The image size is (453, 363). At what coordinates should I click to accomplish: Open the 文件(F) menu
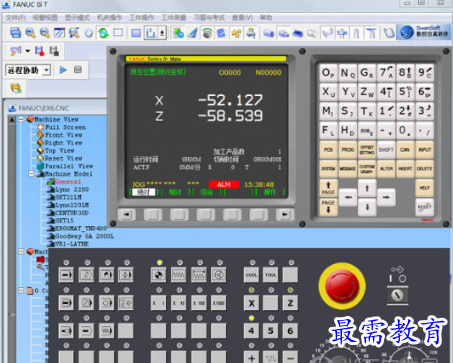pos(16,18)
